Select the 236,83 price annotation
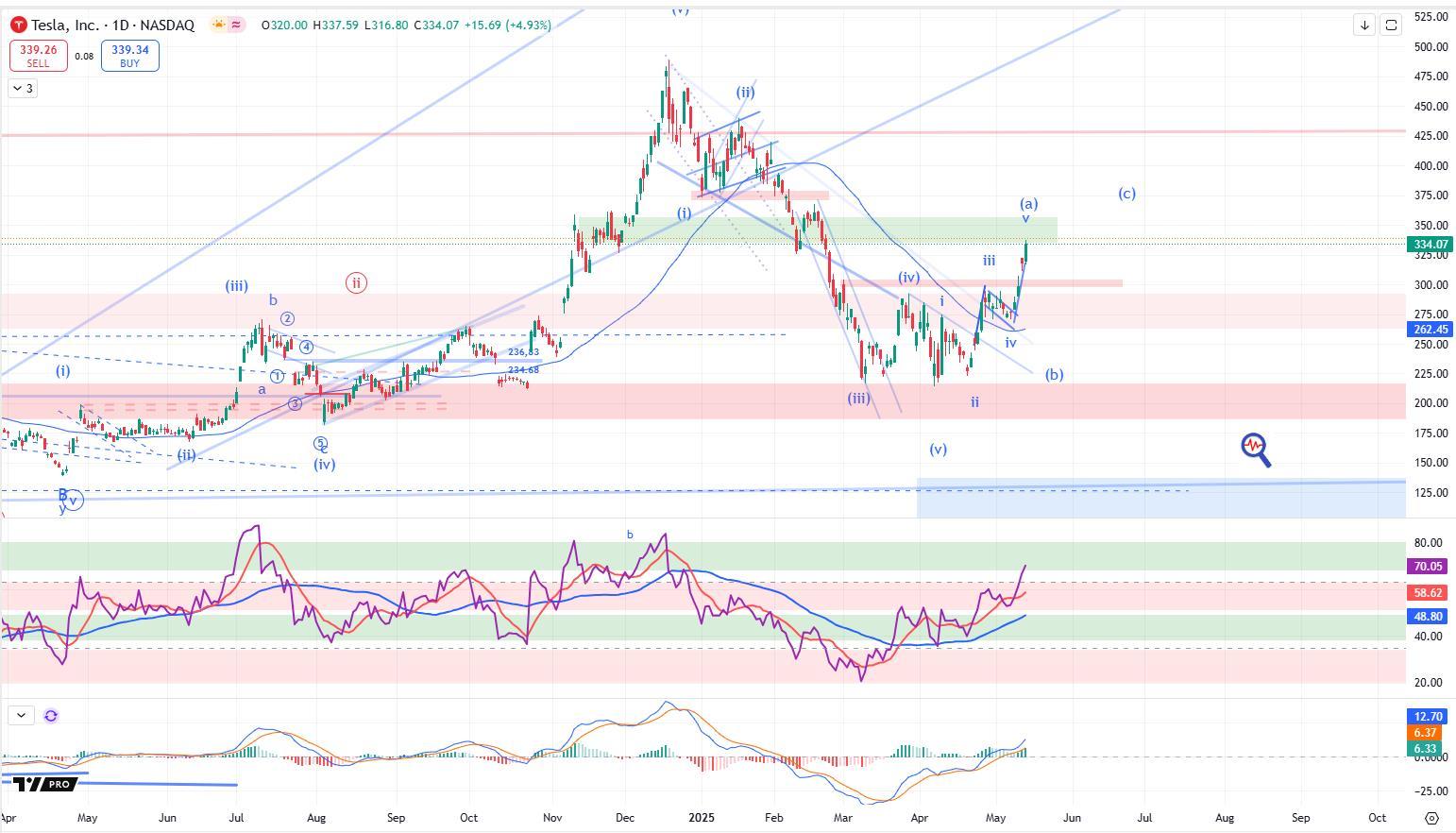Image resolution: width=1456 pixels, height=833 pixels. 523,352
